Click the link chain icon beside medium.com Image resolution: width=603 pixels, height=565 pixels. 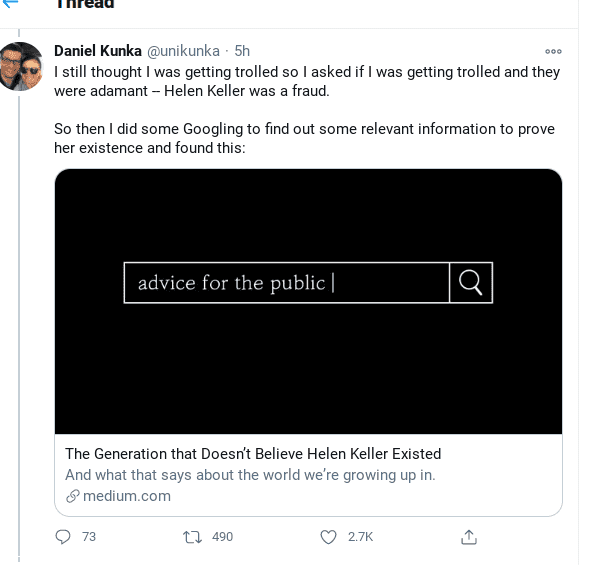pyautogui.click(x=72, y=496)
